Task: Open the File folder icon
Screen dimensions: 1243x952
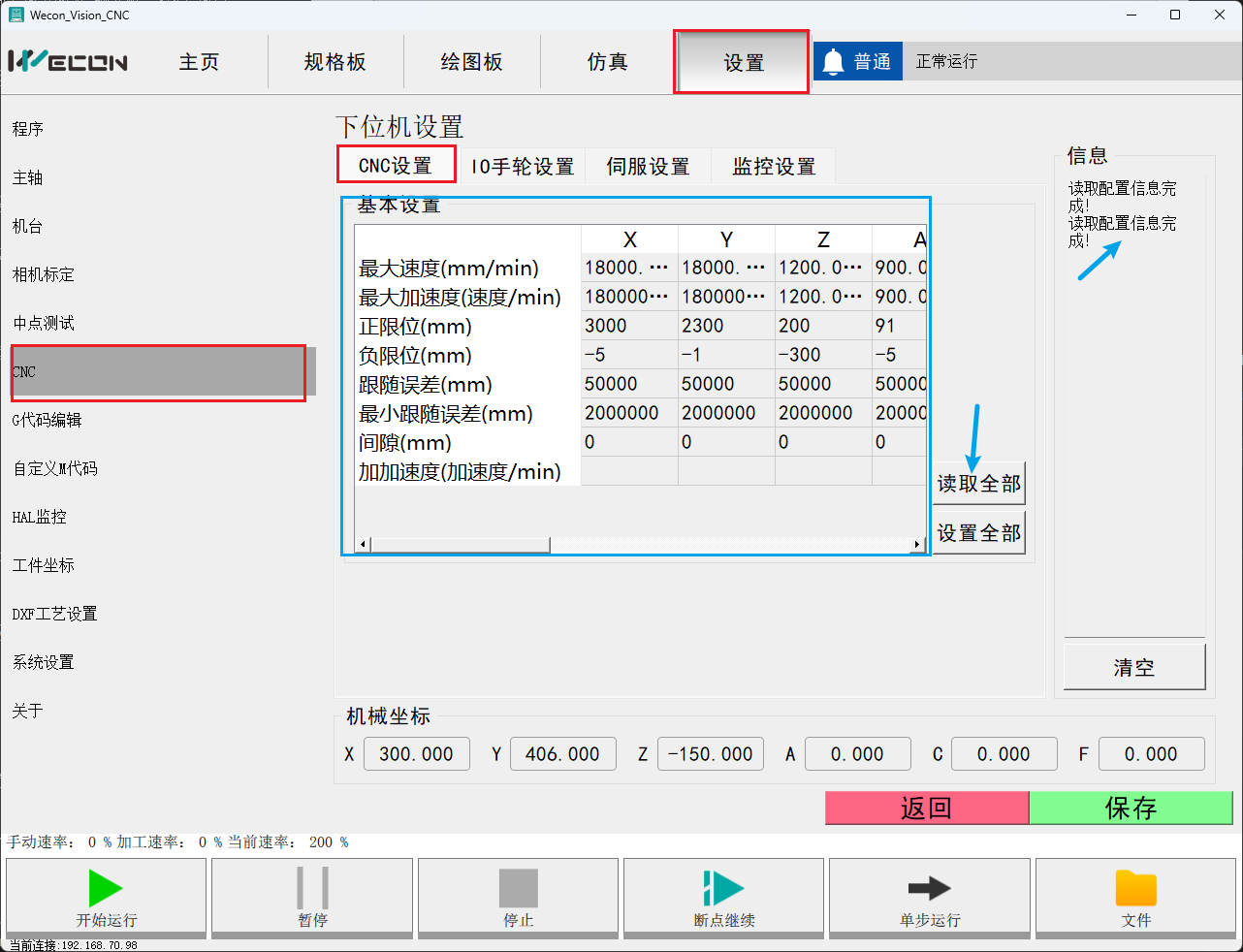Action: pyautogui.click(x=1135, y=888)
